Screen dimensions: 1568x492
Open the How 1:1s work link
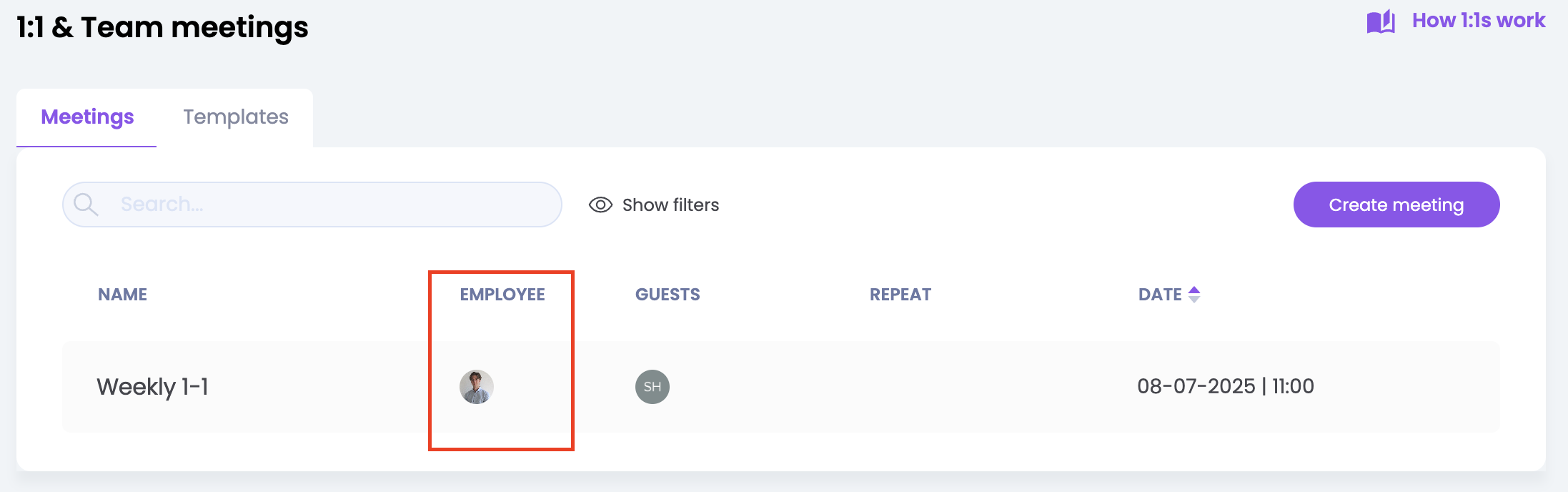coord(1478,21)
